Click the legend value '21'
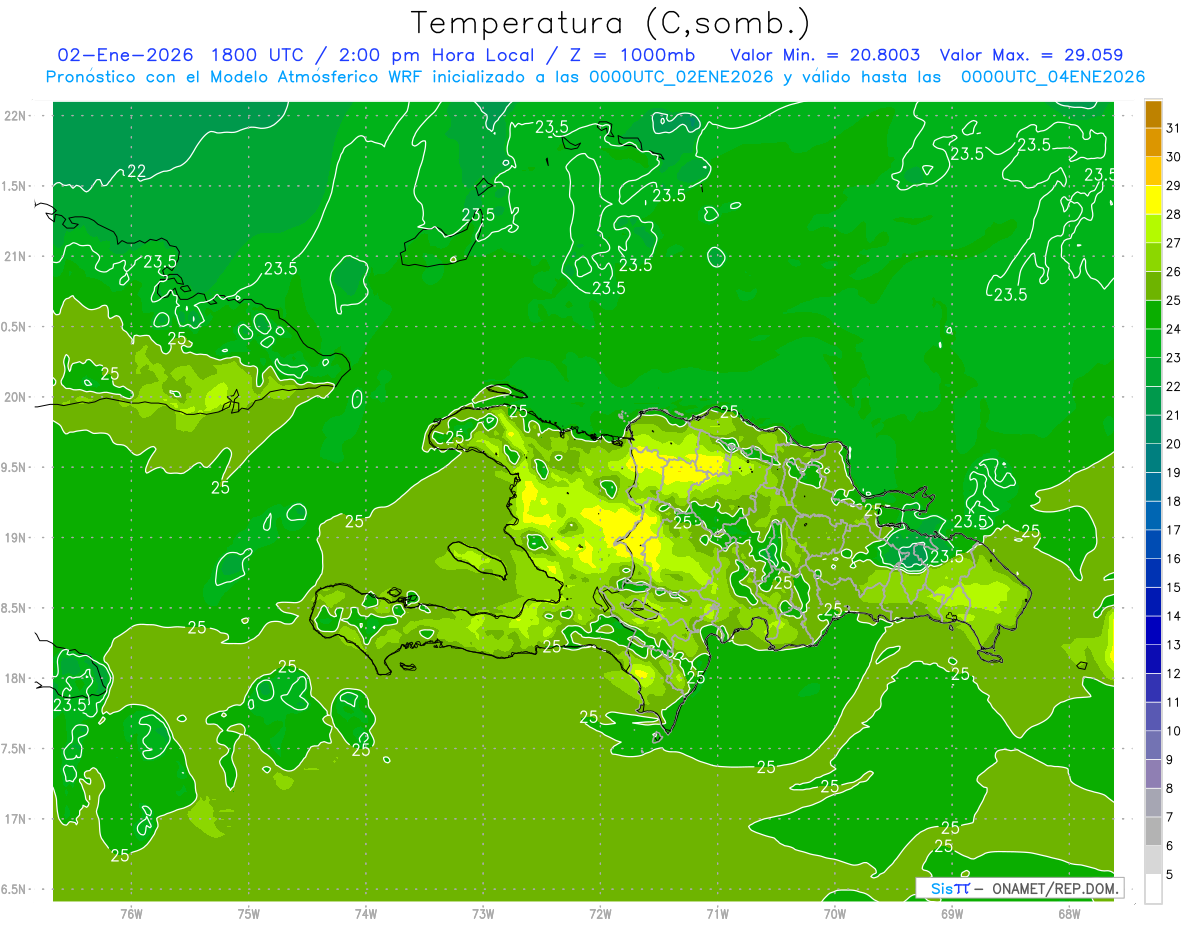This screenshot has height=927, width=1200. click(1173, 415)
